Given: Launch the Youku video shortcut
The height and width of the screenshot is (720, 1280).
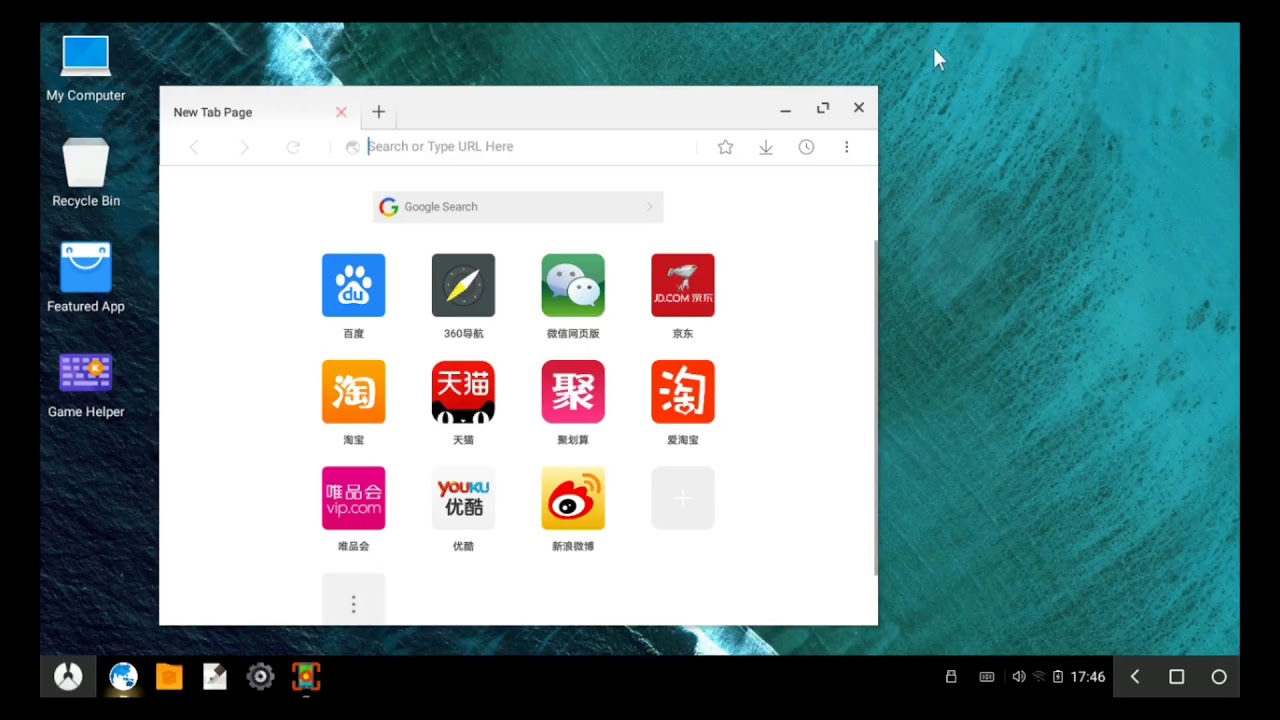Looking at the screenshot, I should click(x=463, y=498).
